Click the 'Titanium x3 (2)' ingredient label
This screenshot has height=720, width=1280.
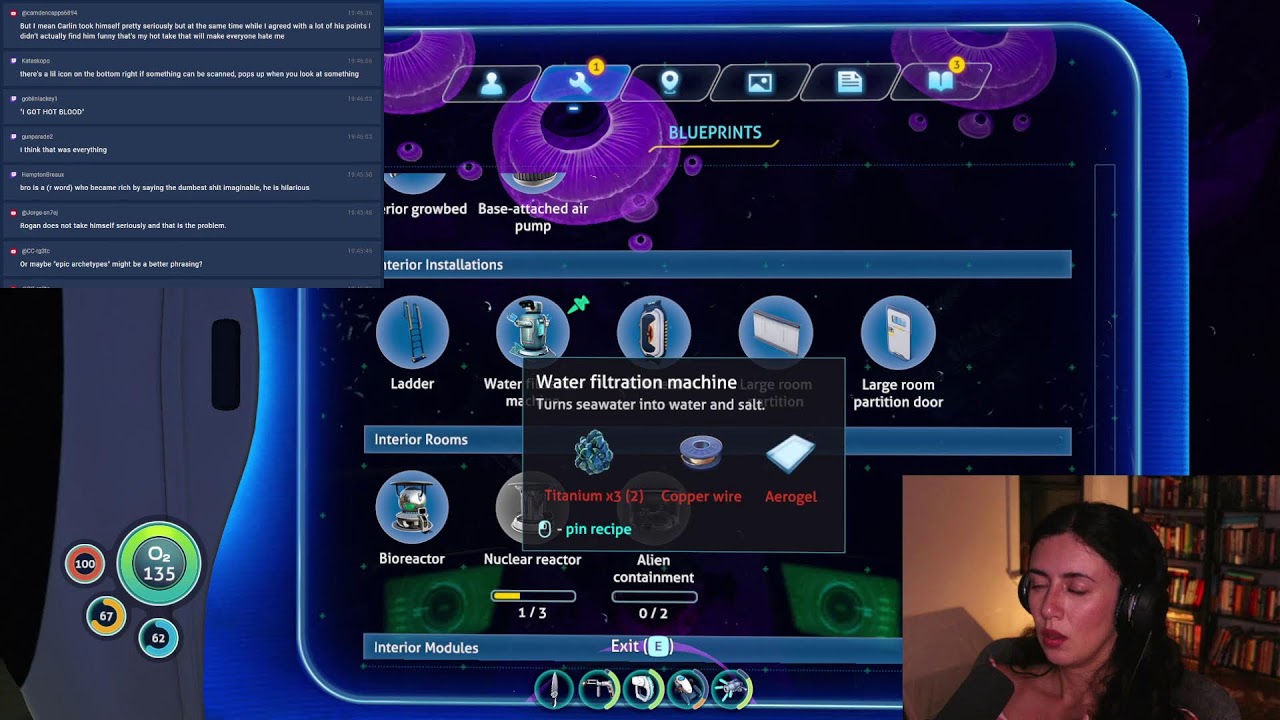click(x=594, y=496)
